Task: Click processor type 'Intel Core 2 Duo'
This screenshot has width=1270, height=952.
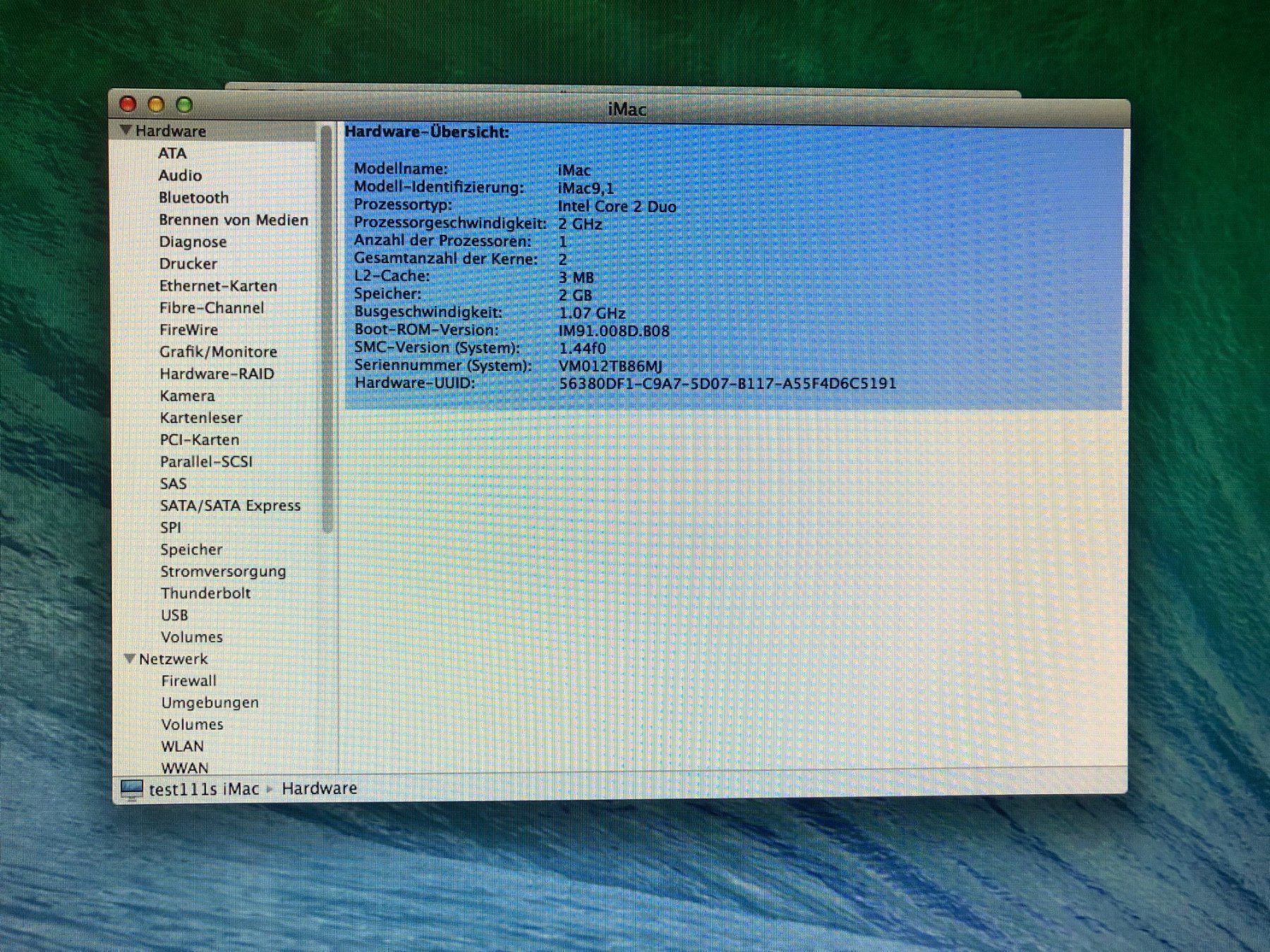Action: pos(617,207)
